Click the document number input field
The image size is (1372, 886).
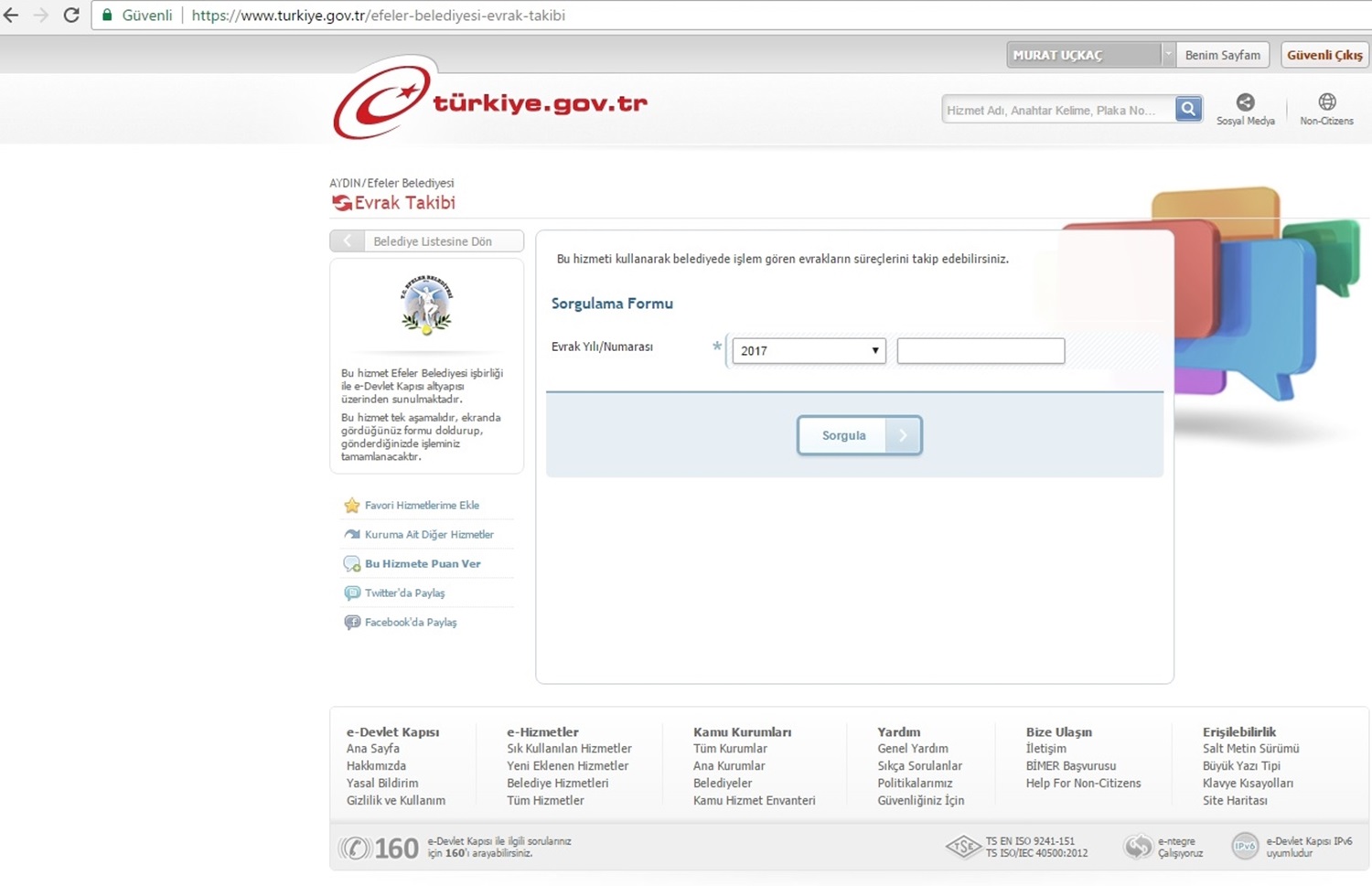tap(981, 351)
